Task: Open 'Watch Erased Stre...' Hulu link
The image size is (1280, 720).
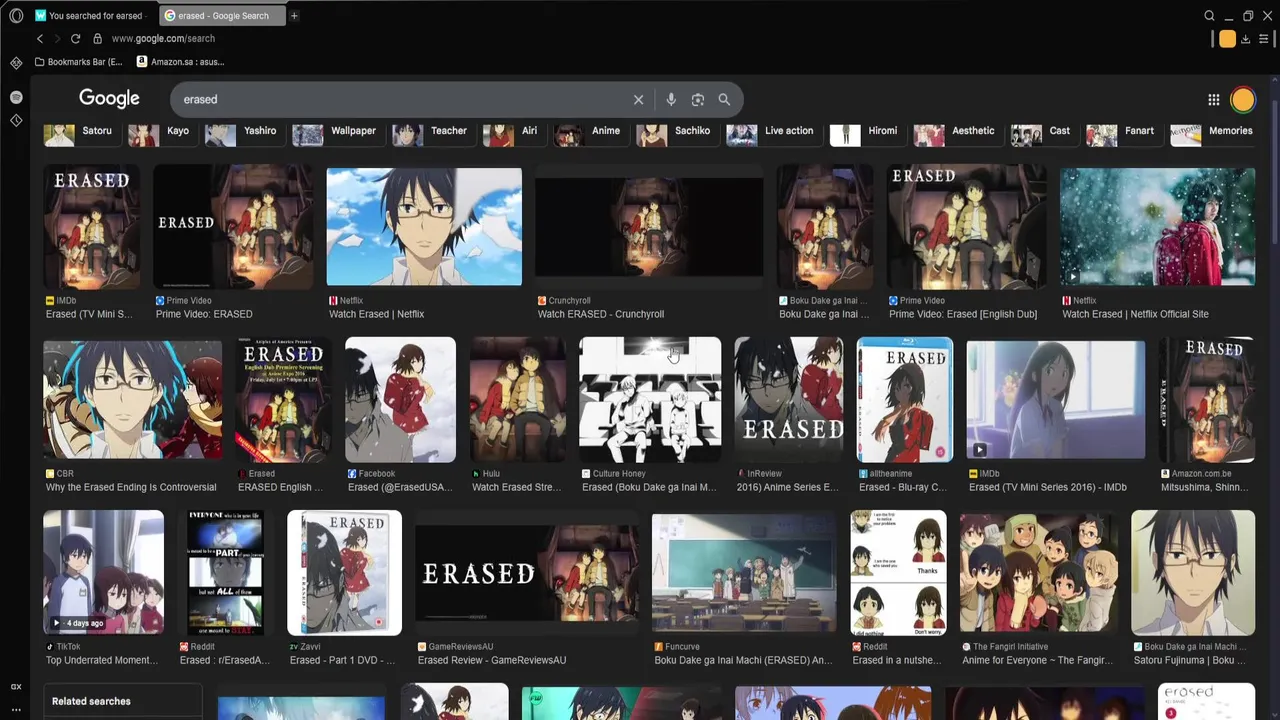Action: [516, 487]
